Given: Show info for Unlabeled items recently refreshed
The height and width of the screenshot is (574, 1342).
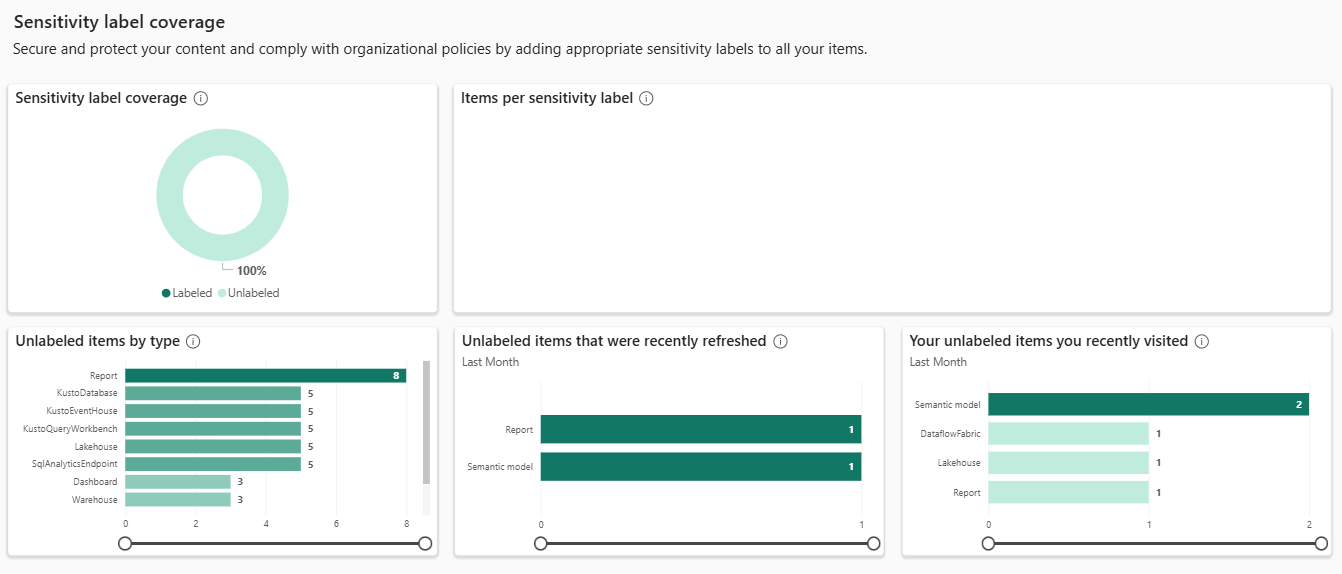Looking at the screenshot, I should click(780, 341).
